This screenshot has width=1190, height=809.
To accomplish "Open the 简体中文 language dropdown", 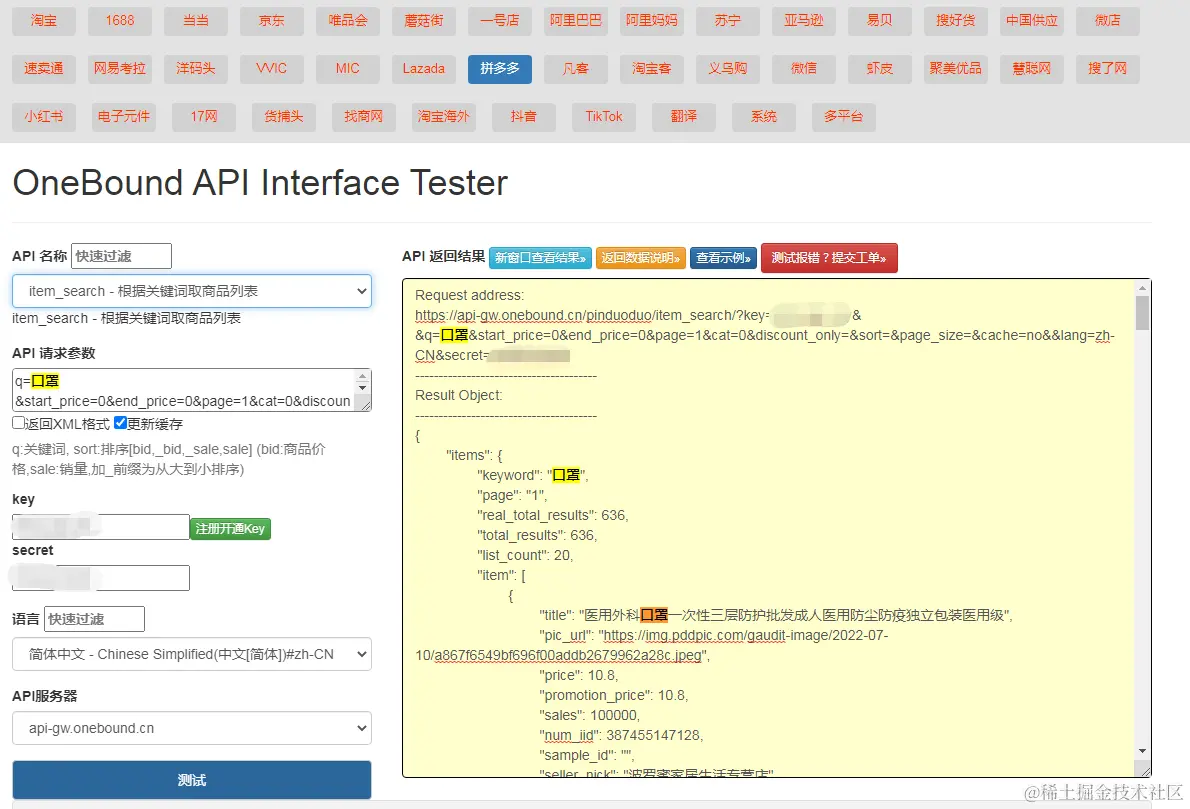I will pos(192,655).
